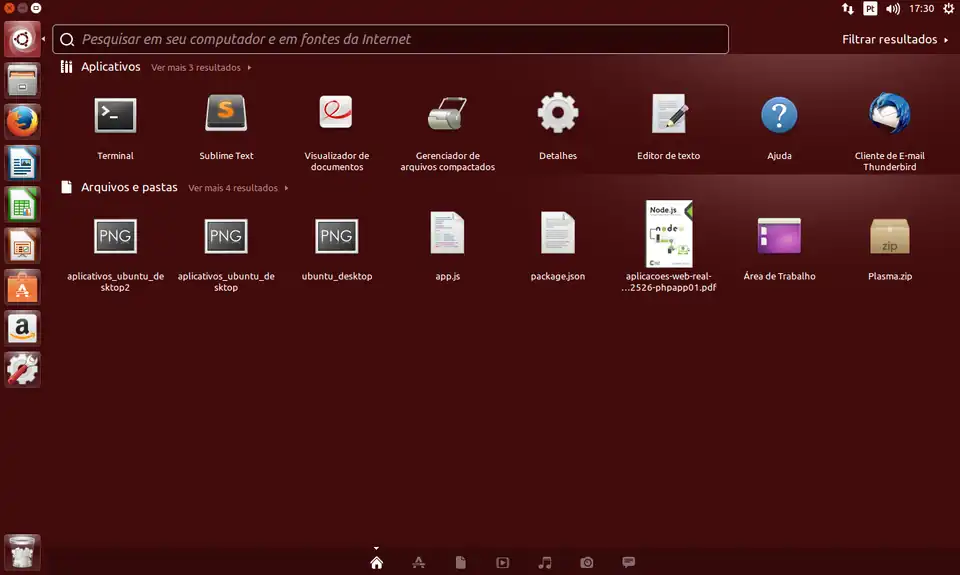The image size is (960, 575).
Task: Switch to the Files lens
Action: [x=460, y=562]
